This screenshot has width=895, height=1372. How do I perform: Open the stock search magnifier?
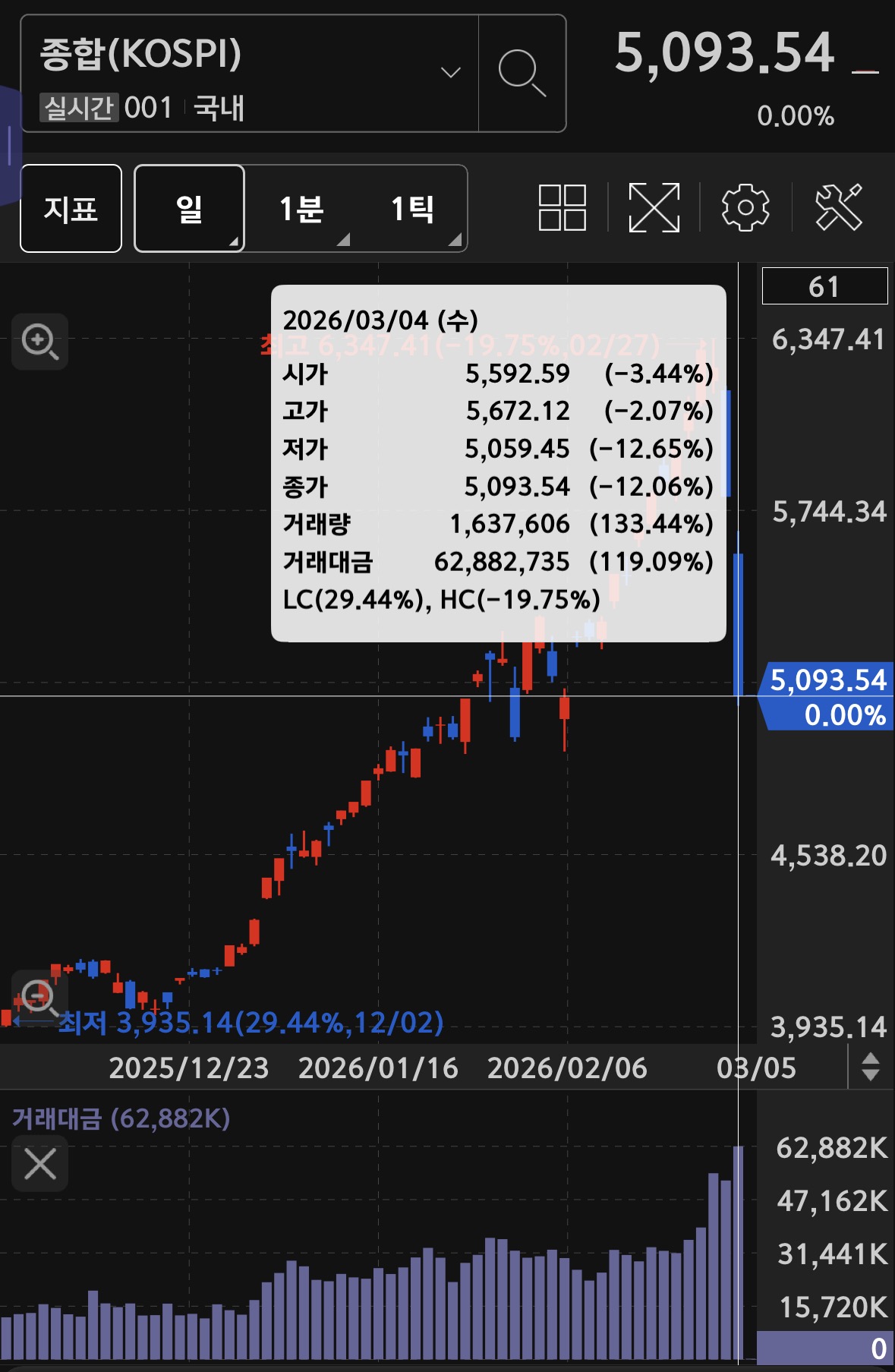pos(522,74)
